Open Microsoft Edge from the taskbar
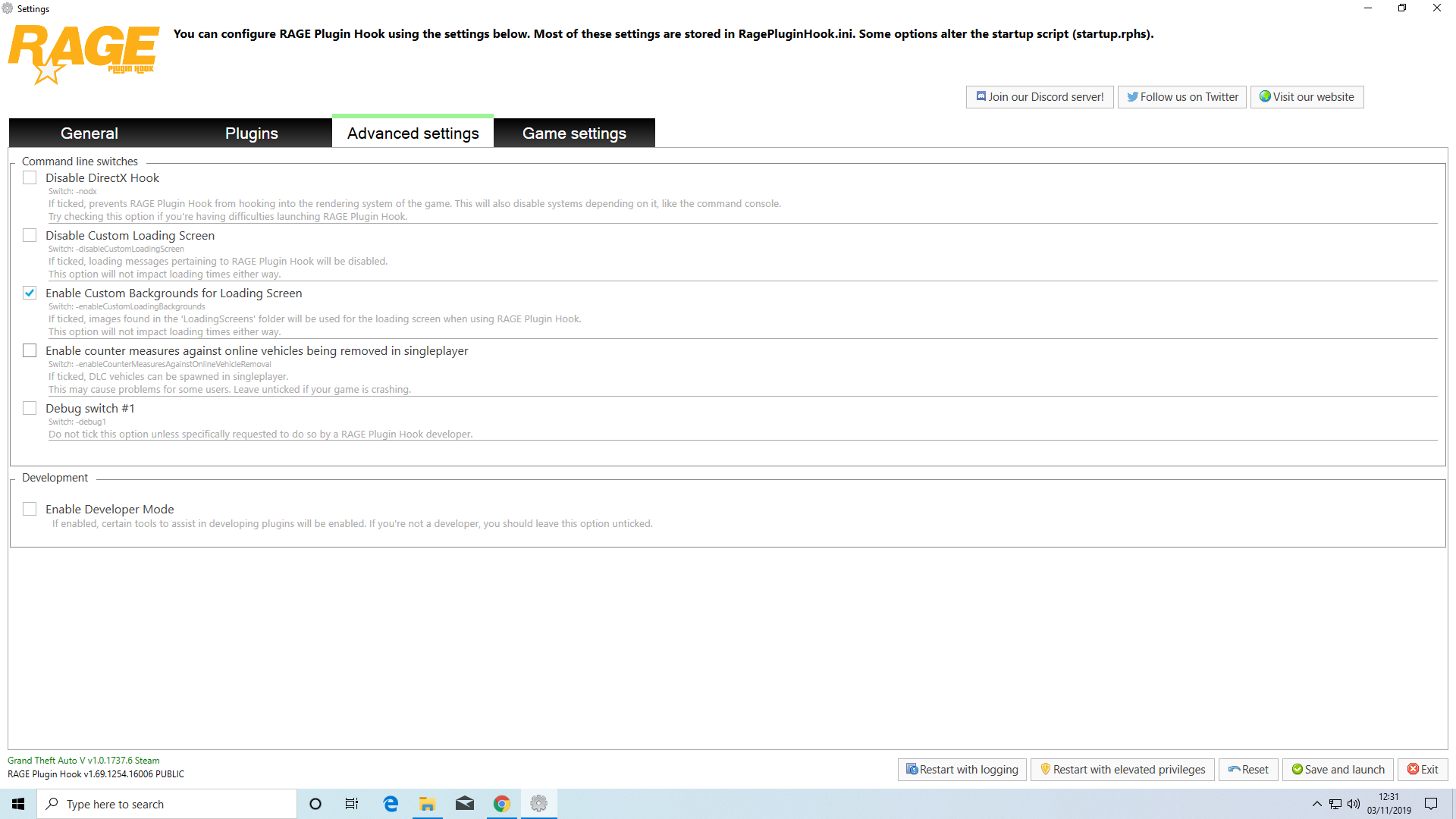 391,804
